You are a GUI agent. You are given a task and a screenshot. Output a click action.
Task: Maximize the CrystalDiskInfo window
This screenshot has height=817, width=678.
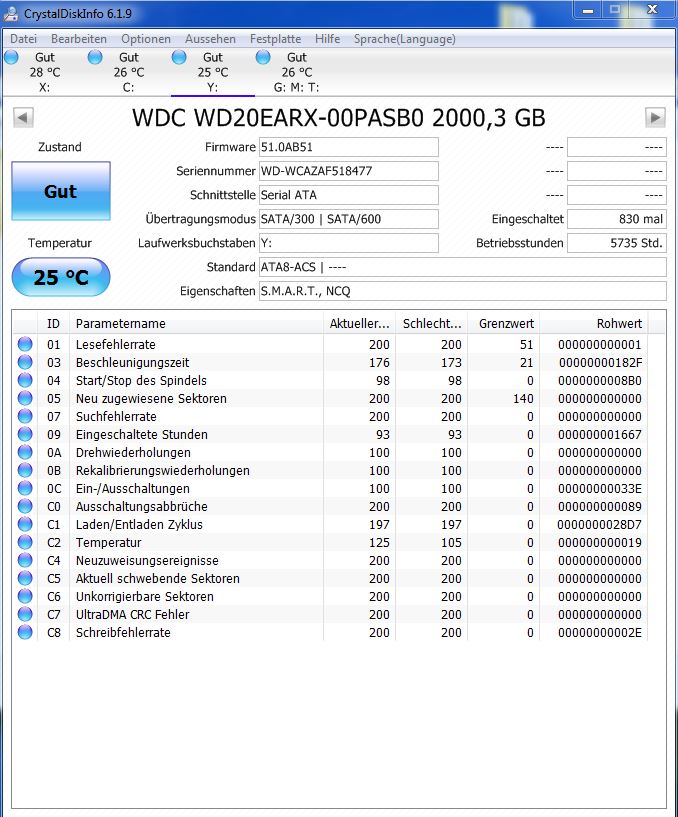(x=615, y=10)
